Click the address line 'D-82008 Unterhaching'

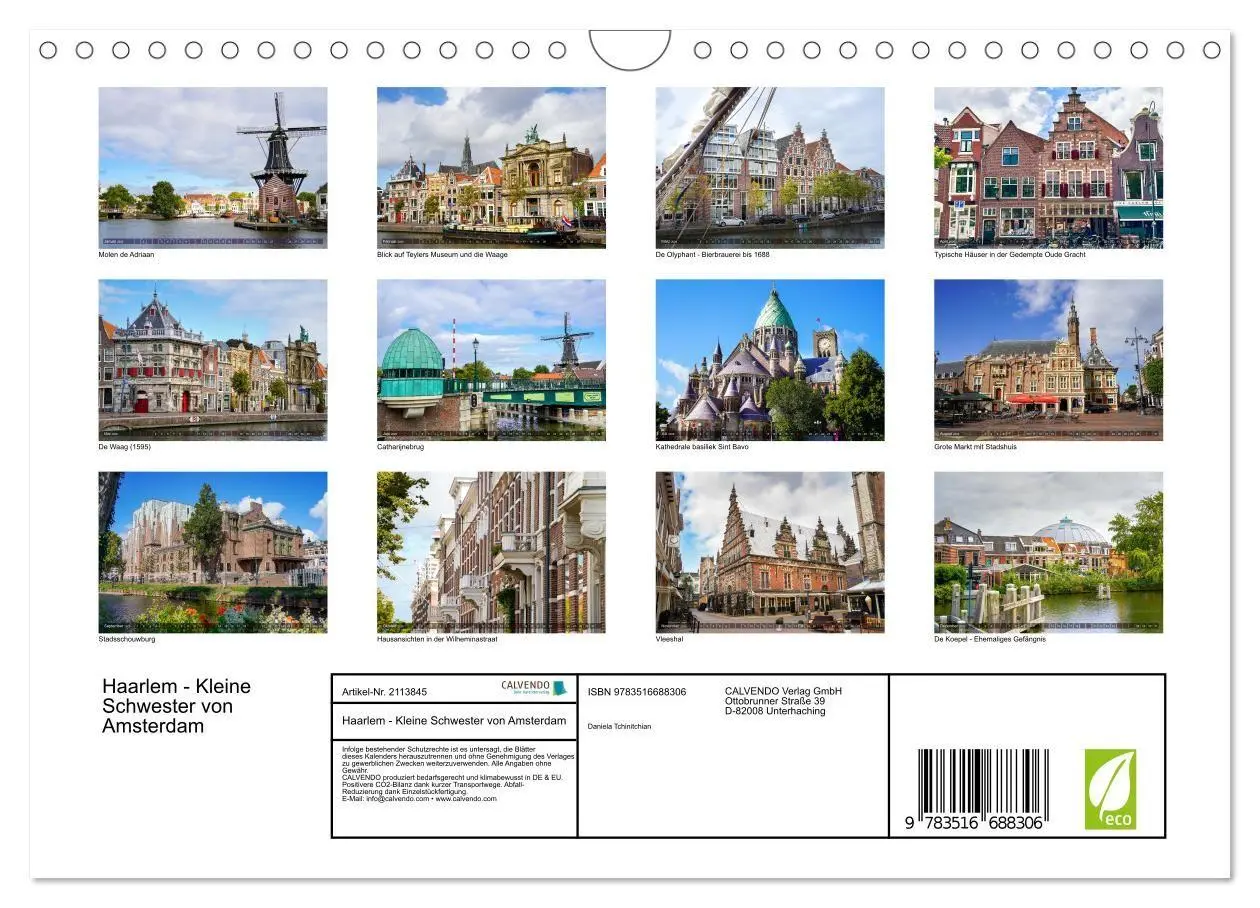point(775,711)
